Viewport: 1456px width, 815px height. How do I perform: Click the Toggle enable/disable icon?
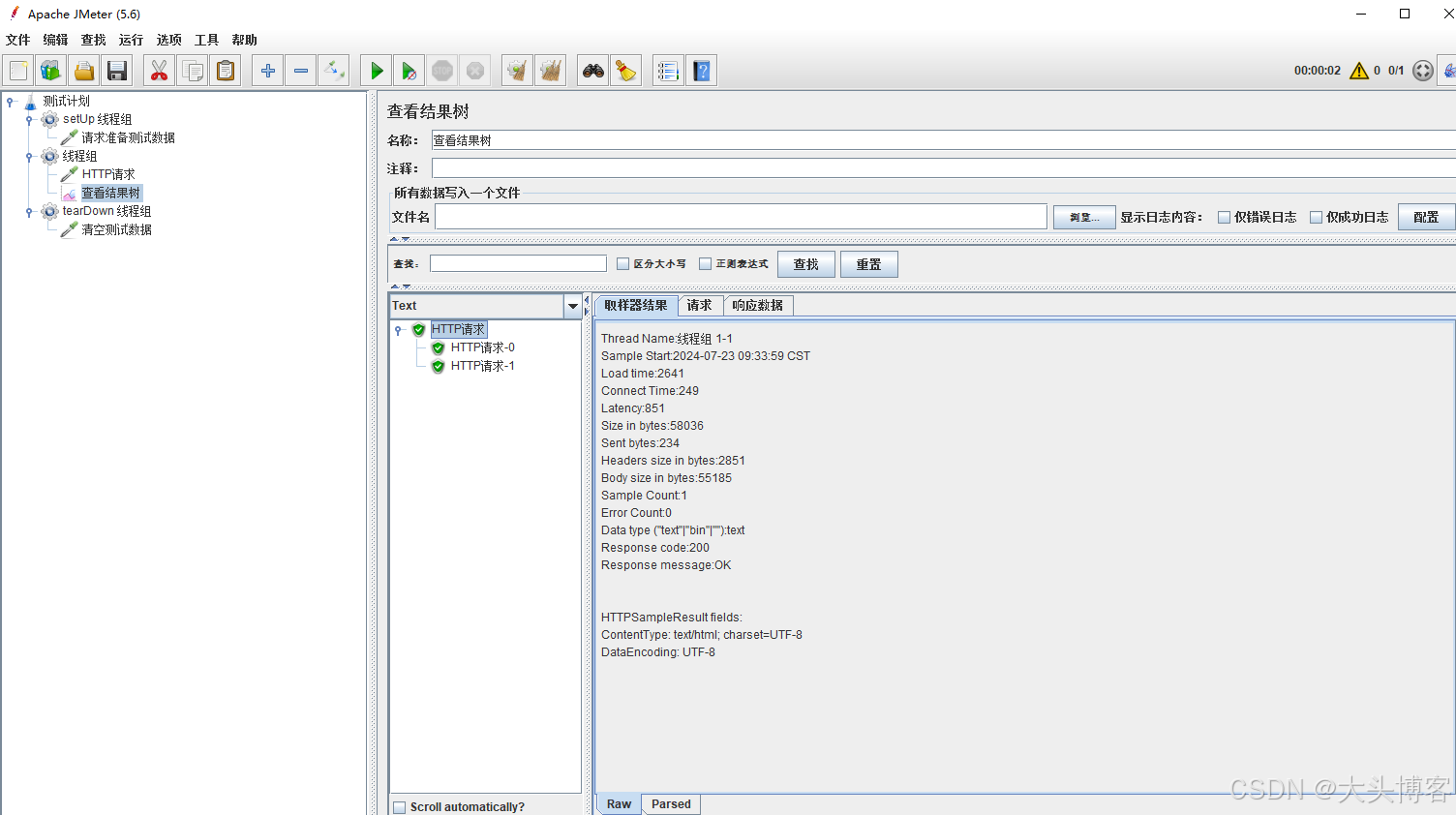point(334,71)
